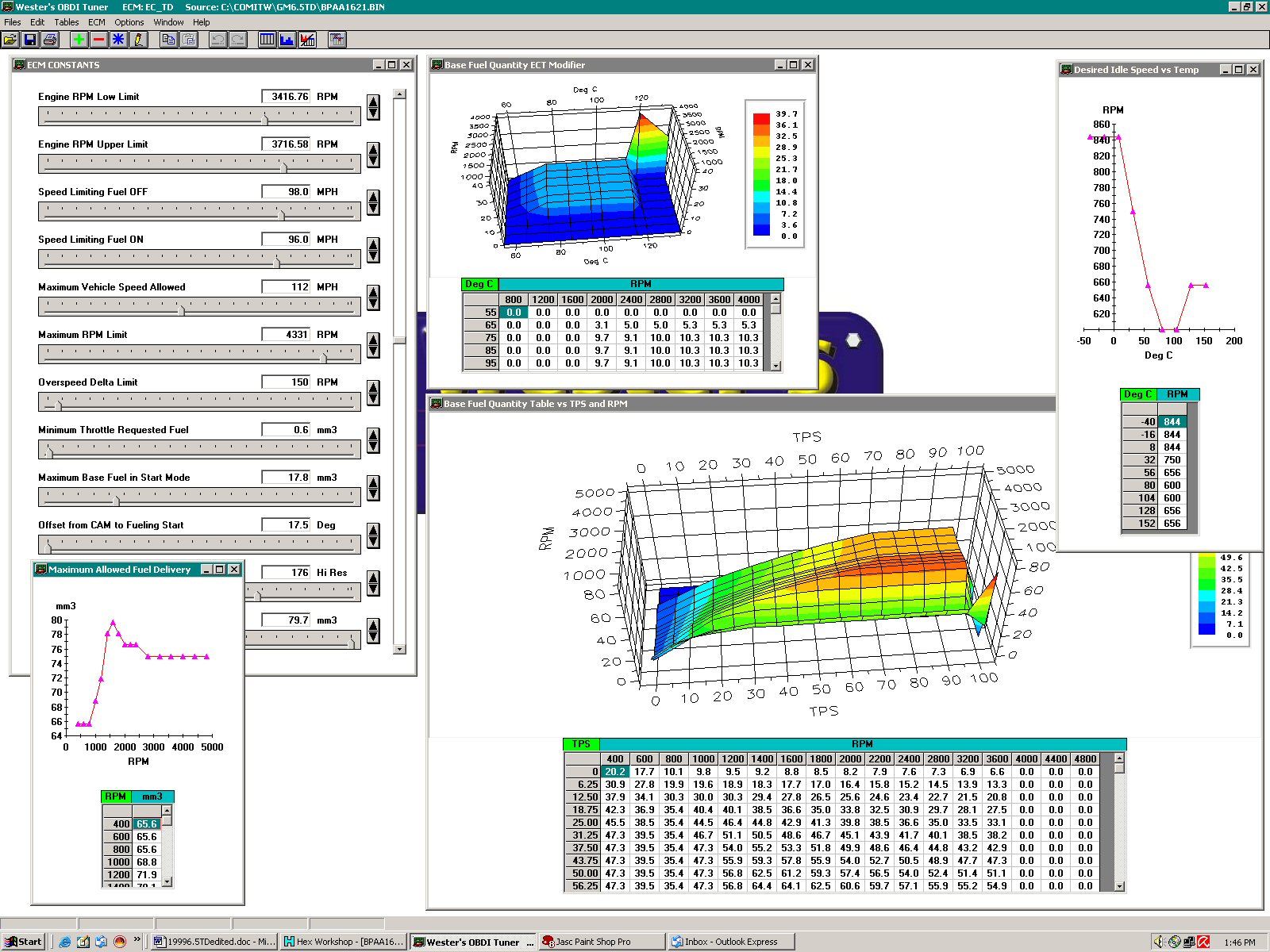This screenshot has height=952, width=1270.
Task: Switch to Hex Workshop in taskbar
Action: [344, 942]
